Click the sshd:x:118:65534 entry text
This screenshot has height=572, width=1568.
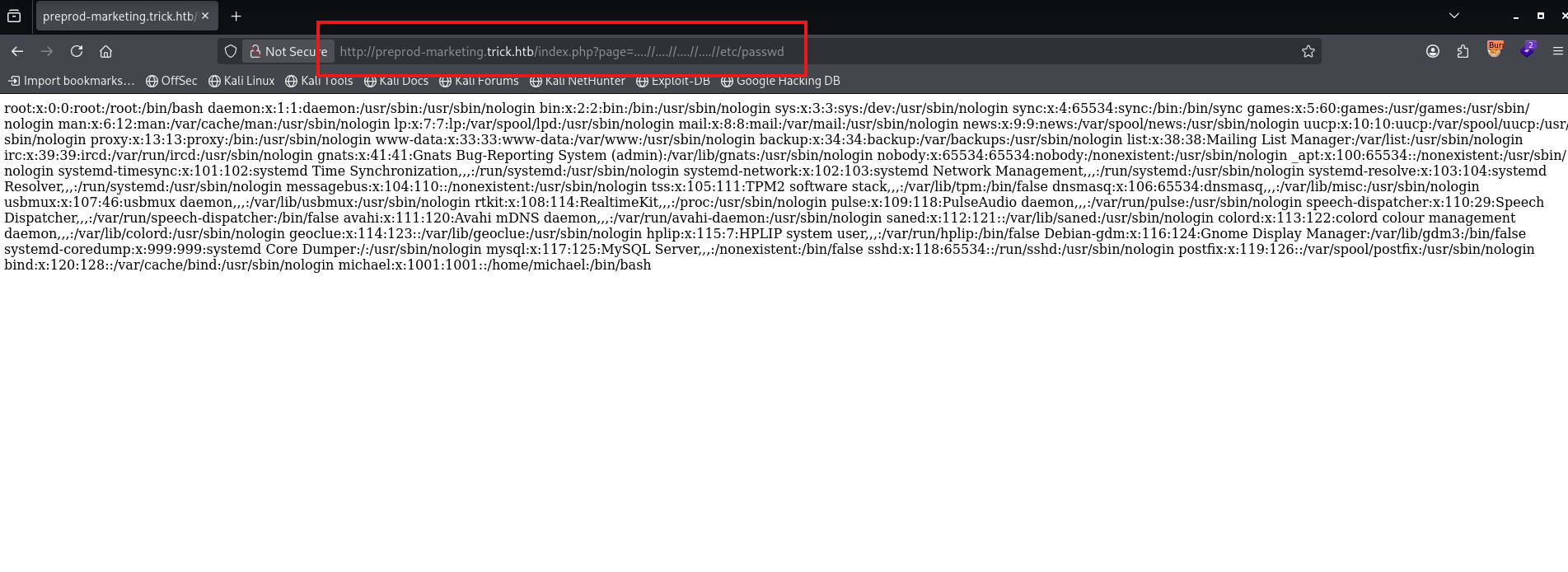(x=1021, y=249)
